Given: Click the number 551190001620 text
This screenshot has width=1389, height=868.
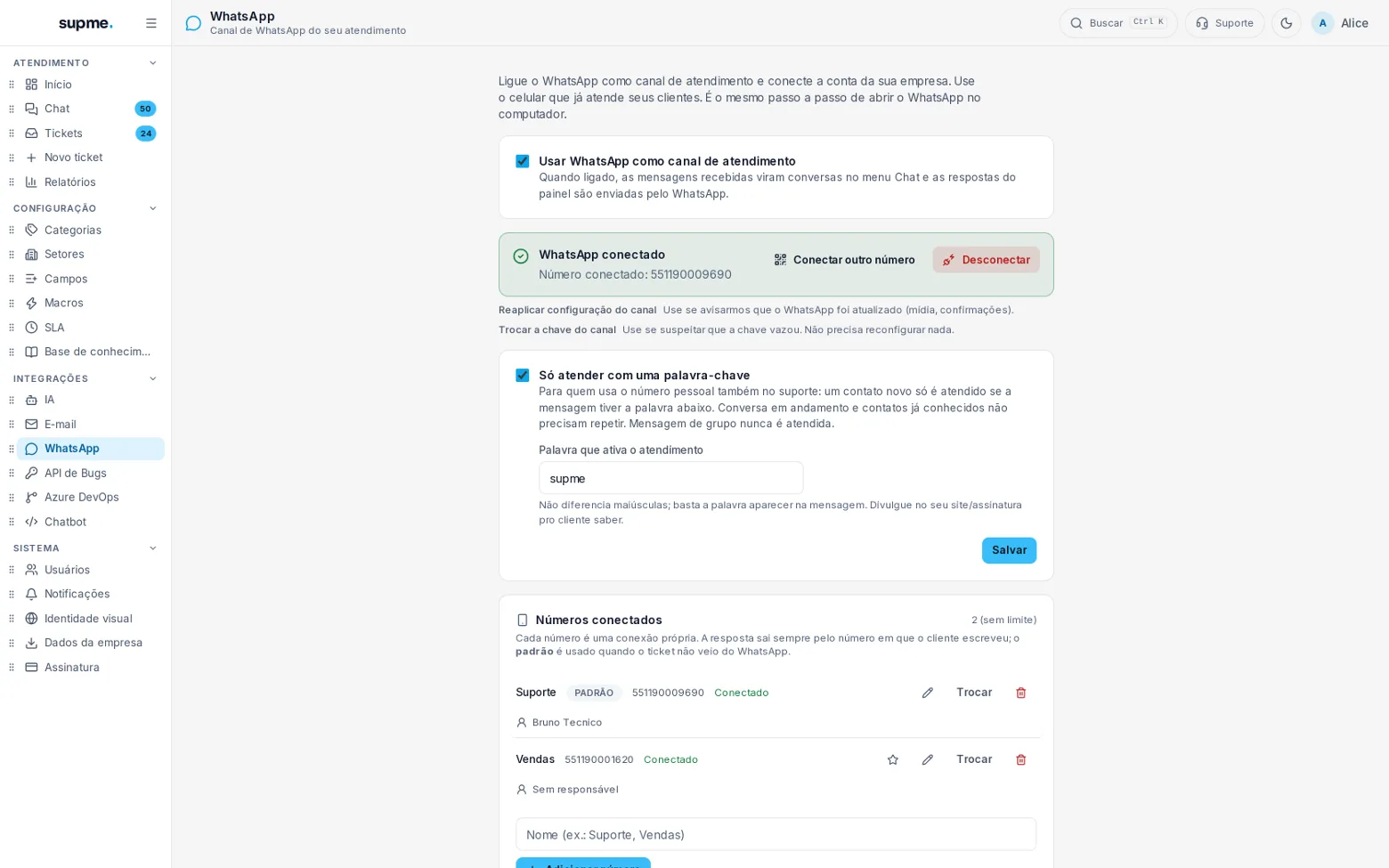Looking at the screenshot, I should point(599,759).
